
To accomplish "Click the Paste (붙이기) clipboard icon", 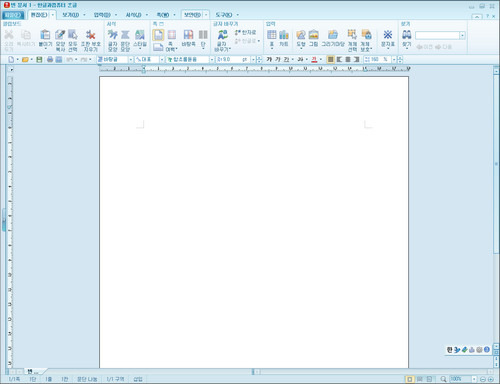I will pyautogui.click(x=45, y=35).
